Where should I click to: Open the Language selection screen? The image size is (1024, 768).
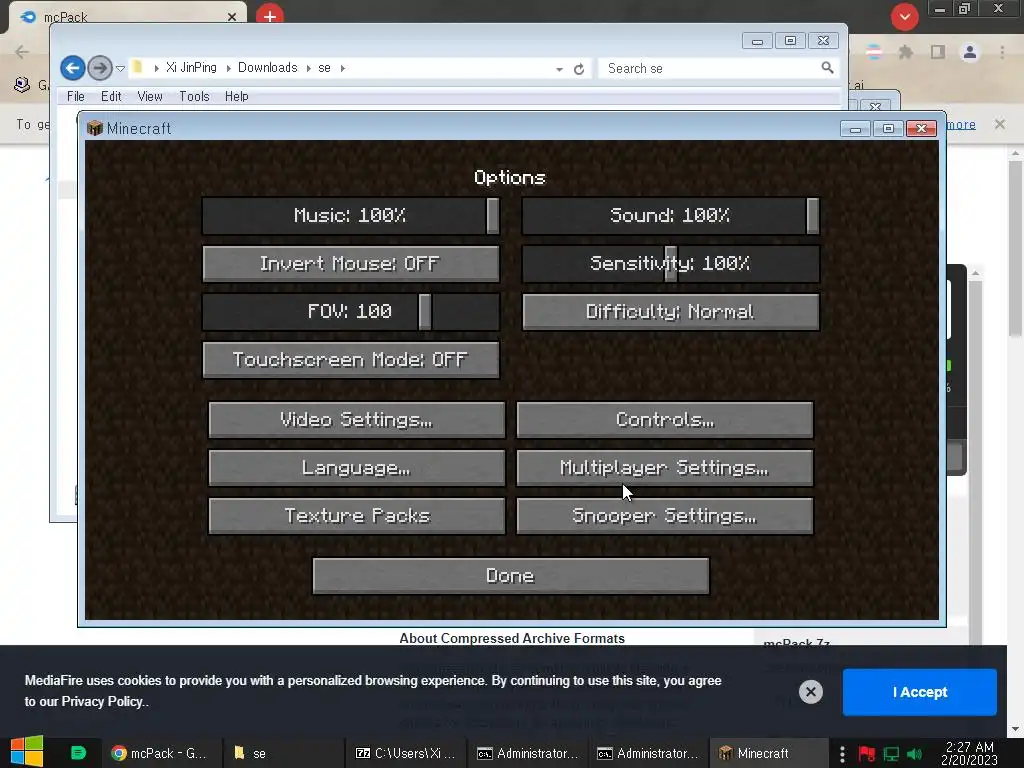357,468
